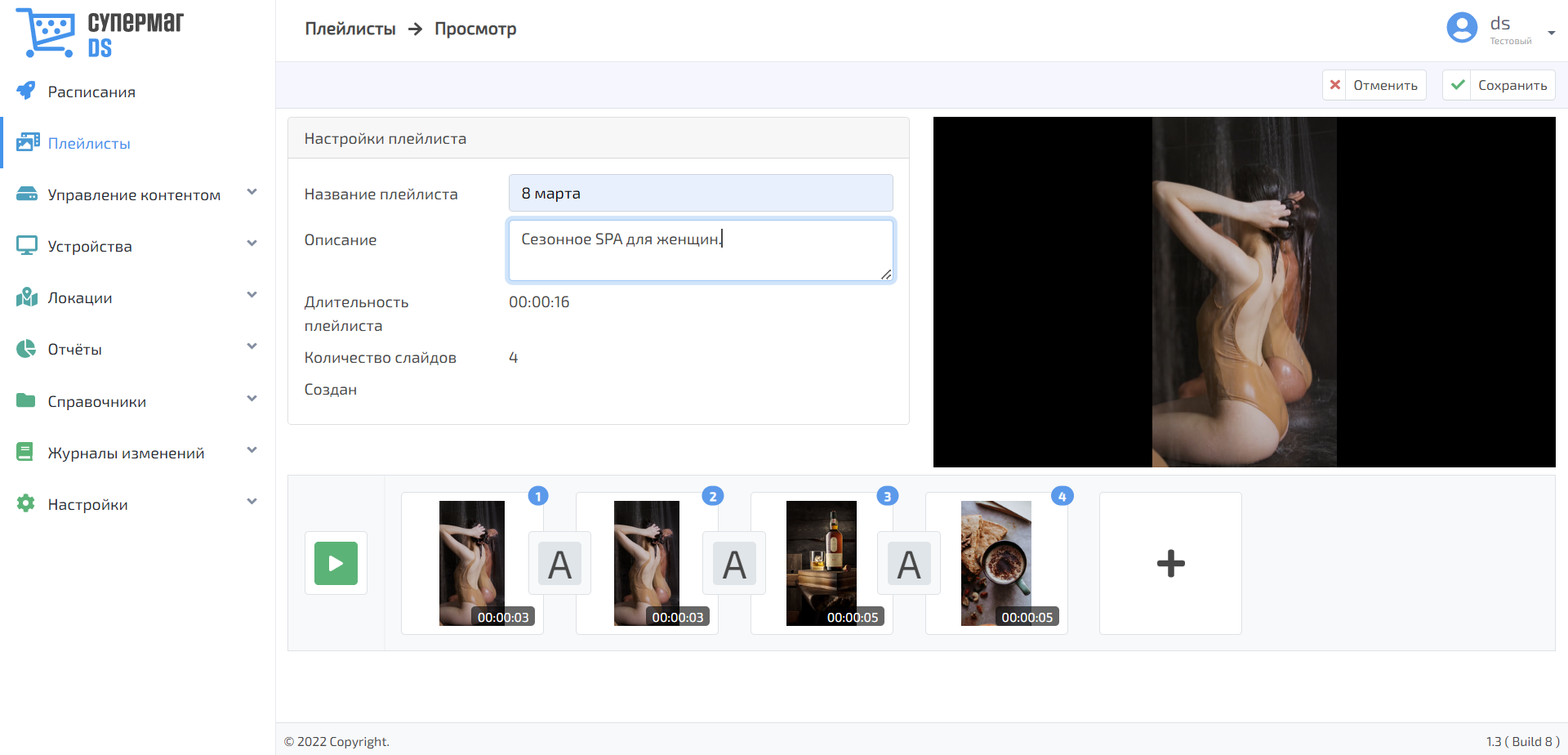Click the transition A icon after slide 3
Viewport: 1568px width, 755px height.
coord(909,564)
